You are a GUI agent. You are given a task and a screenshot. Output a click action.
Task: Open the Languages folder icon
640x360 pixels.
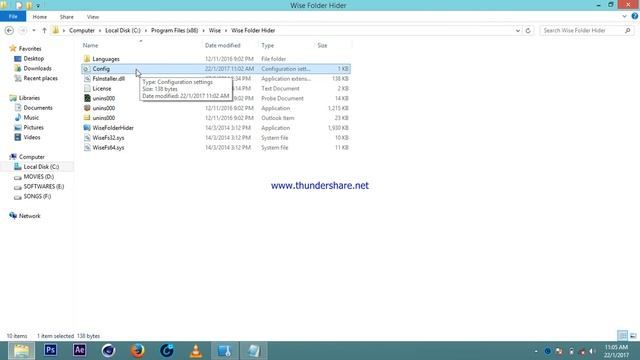(x=87, y=59)
